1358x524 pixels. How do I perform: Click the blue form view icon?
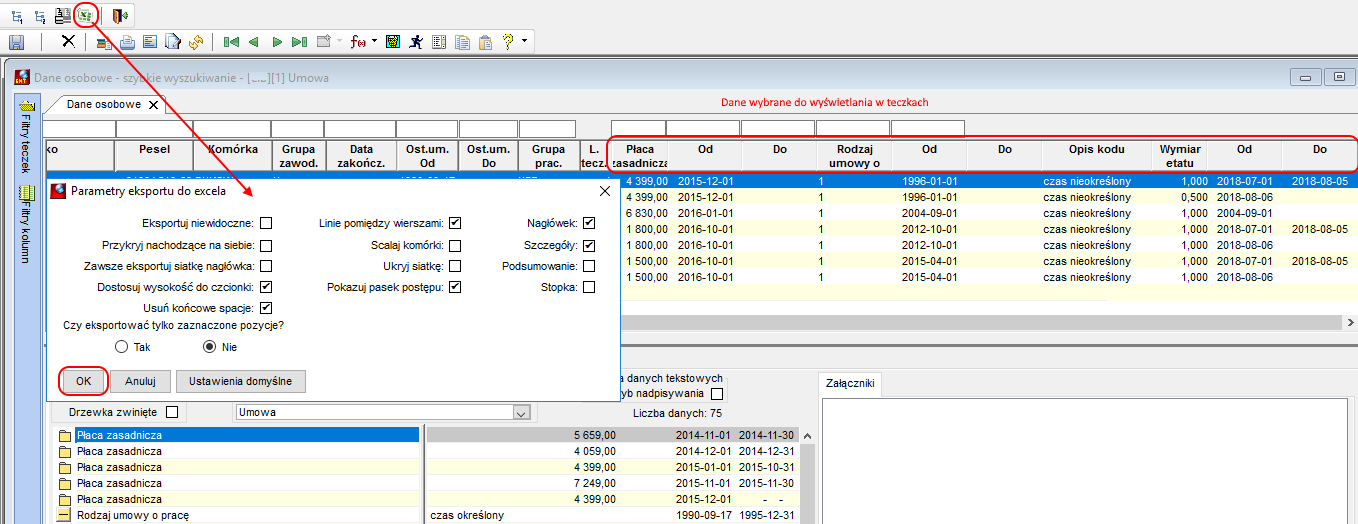coord(149,42)
